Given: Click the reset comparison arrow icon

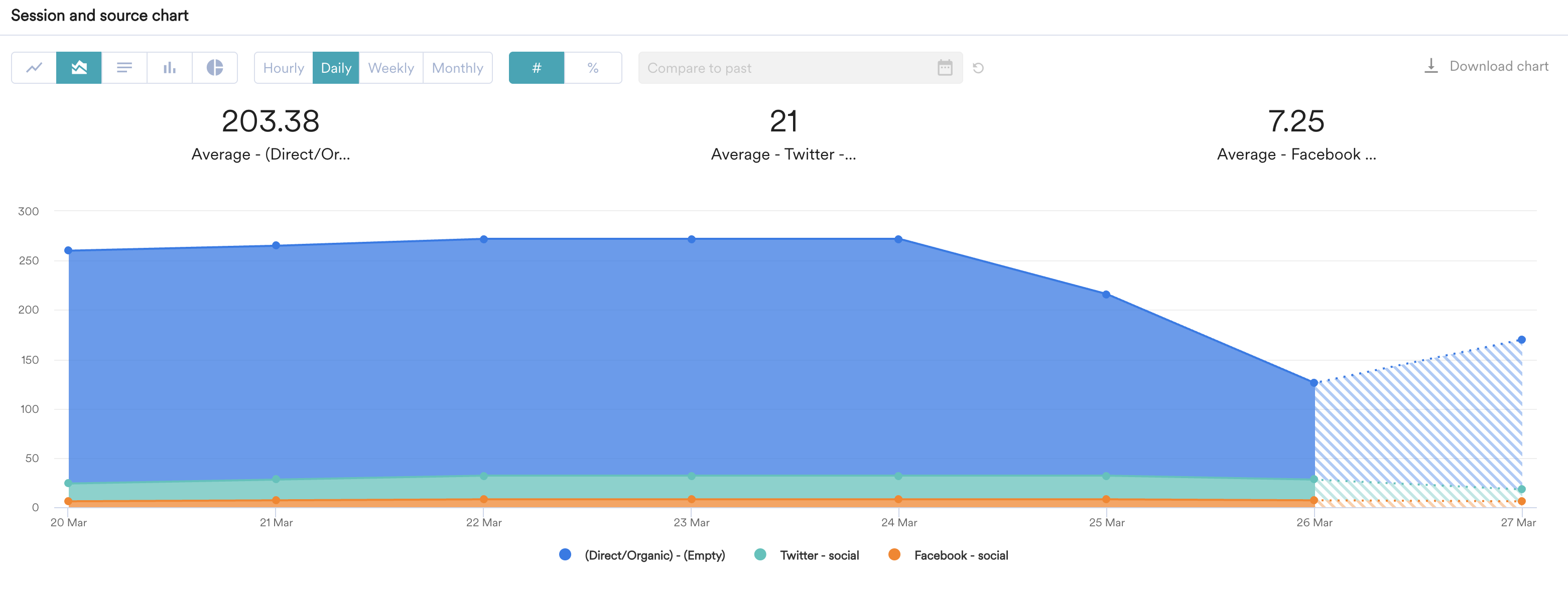Looking at the screenshot, I should [978, 68].
